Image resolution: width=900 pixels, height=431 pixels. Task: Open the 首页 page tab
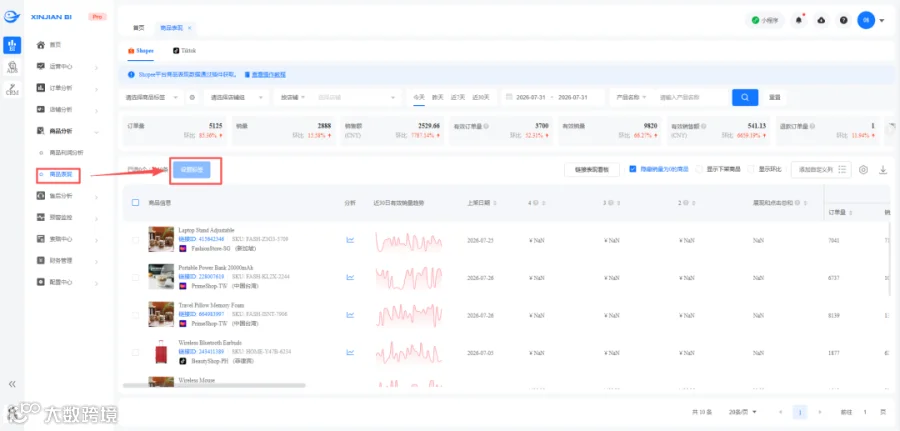[x=139, y=28]
